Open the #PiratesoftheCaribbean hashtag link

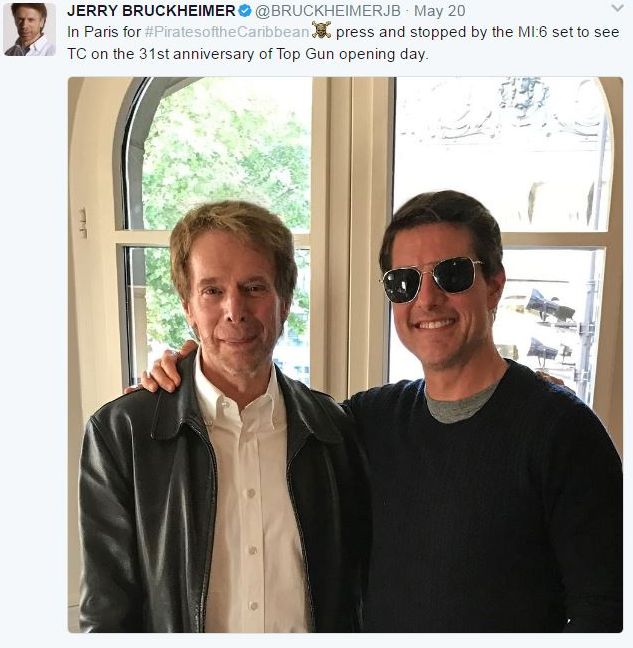point(227,32)
